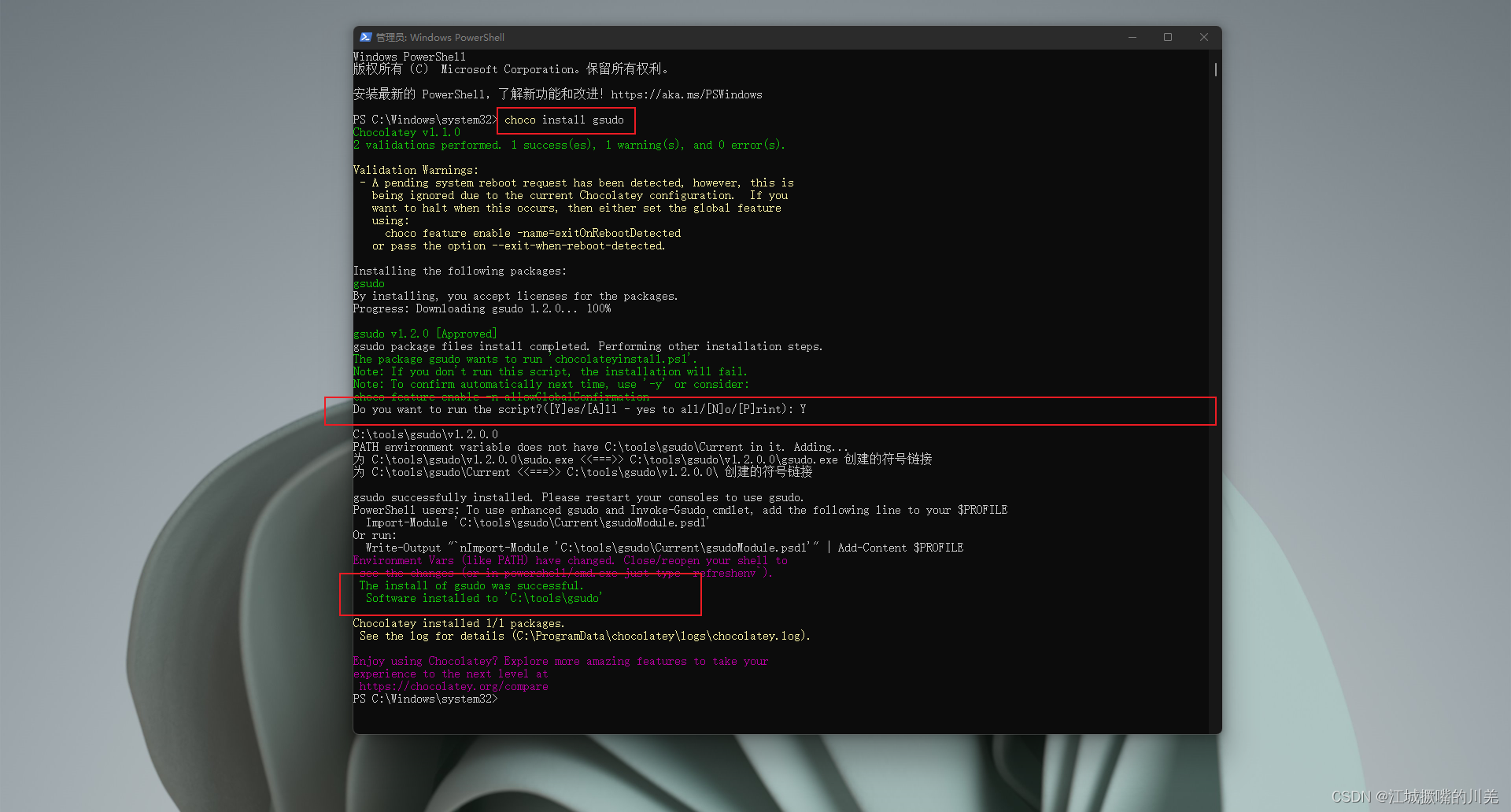Click the PATH environment variable message line
Screen dimensions: 1511x812
pyautogui.click(x=600, y=447)
